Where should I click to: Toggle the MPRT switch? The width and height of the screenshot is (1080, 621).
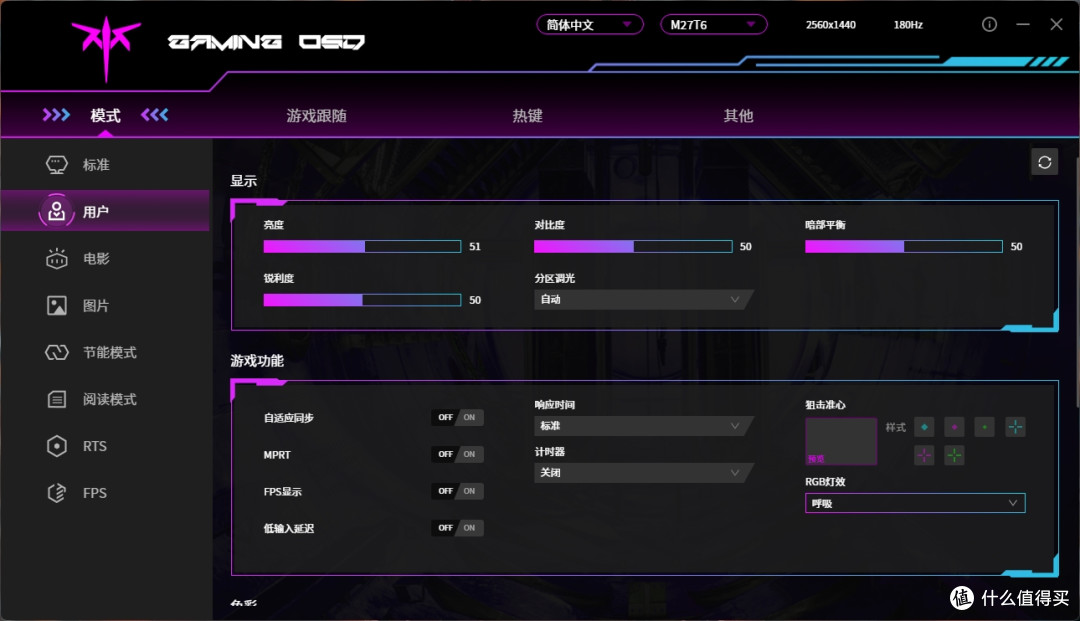(x=457, y=454)
